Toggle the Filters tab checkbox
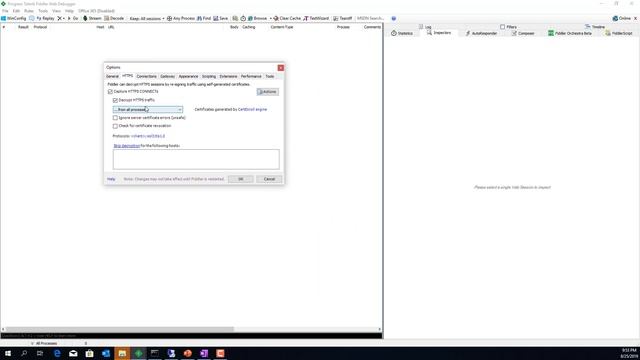This screenshot has width=640, height=360. [x=502, y=27]
